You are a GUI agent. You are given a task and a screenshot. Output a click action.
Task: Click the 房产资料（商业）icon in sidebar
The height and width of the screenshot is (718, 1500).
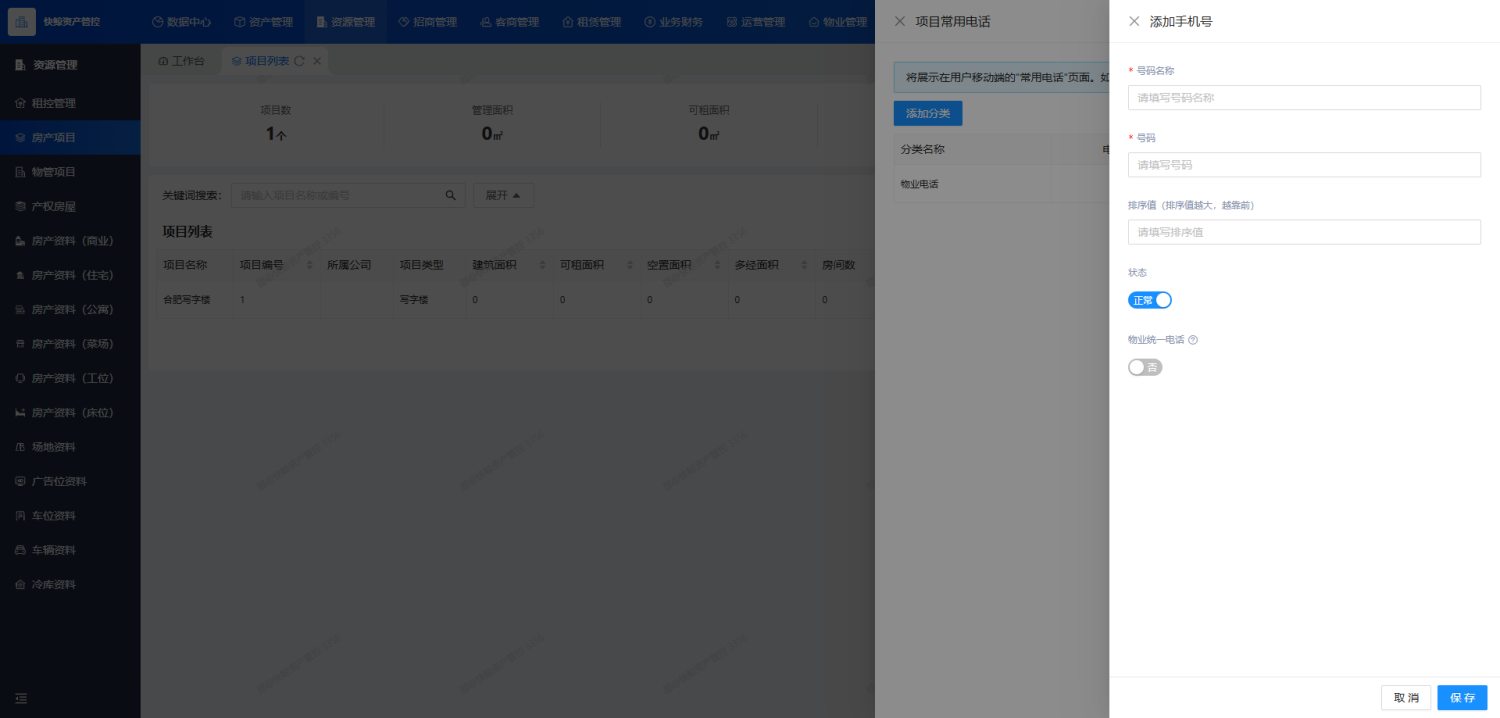tap(20, 241)
